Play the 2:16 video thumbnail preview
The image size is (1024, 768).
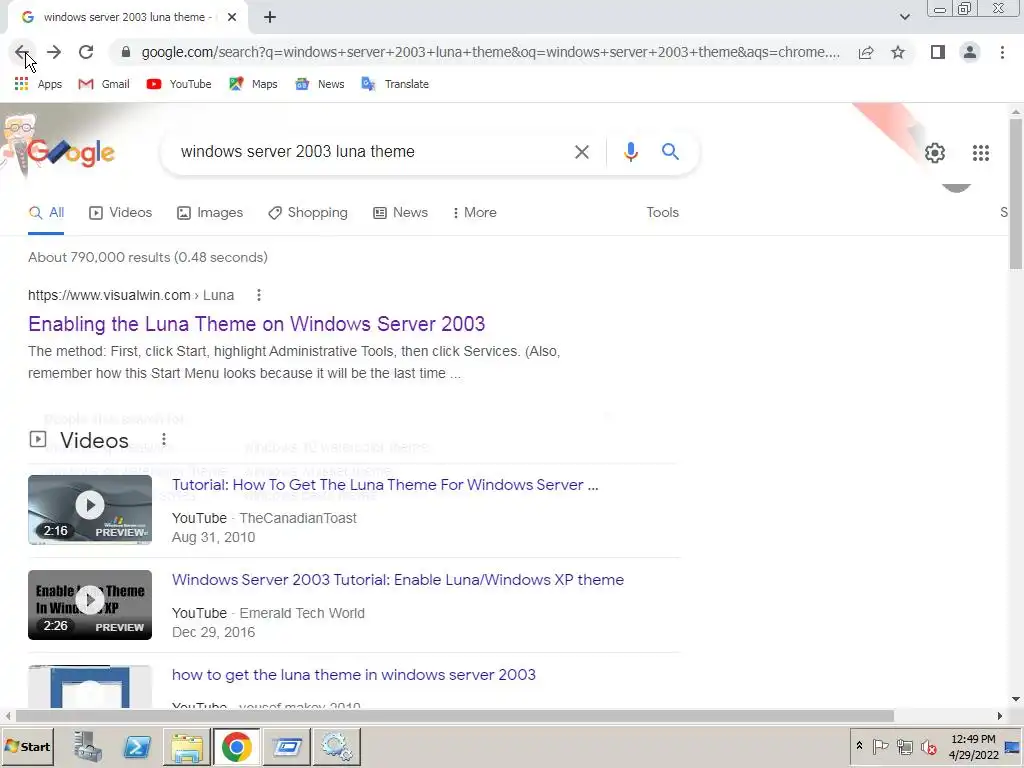click(90, 509)
